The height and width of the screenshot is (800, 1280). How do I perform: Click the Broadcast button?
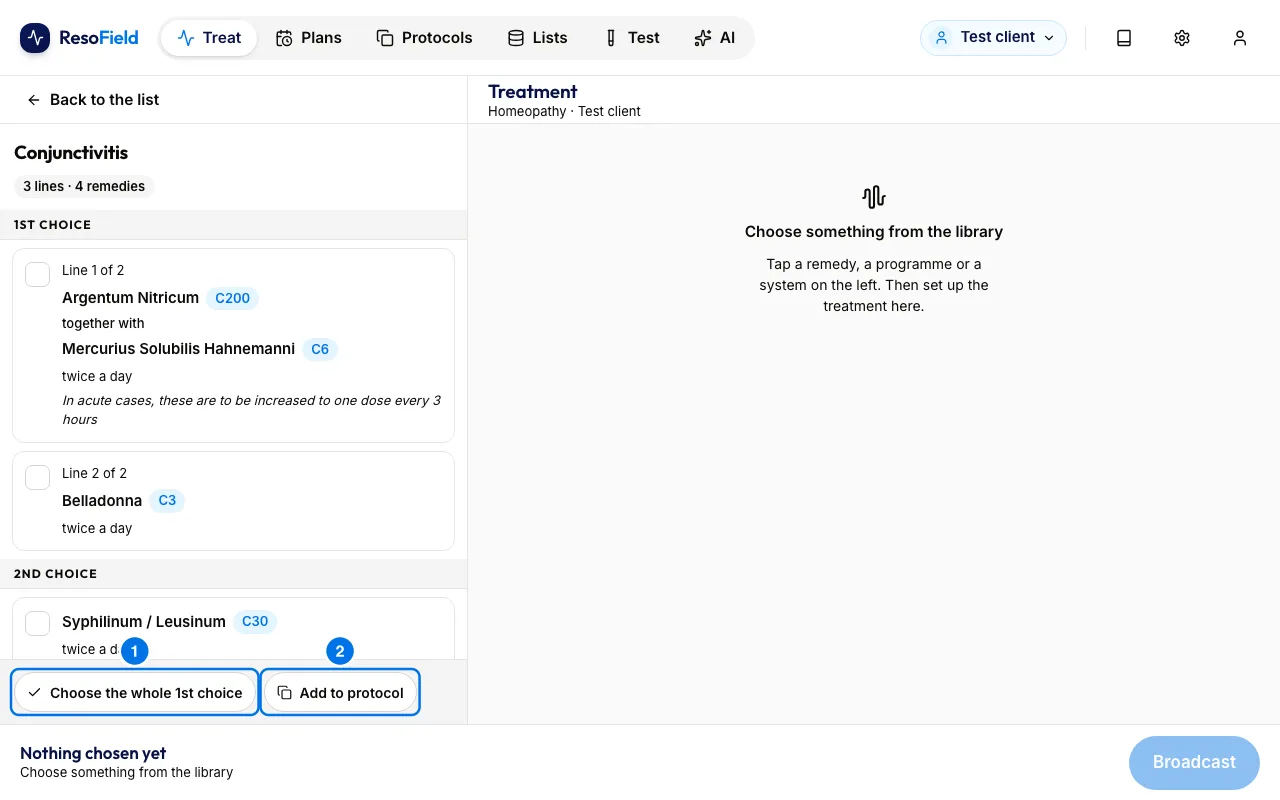click(x=1194, y=762)
